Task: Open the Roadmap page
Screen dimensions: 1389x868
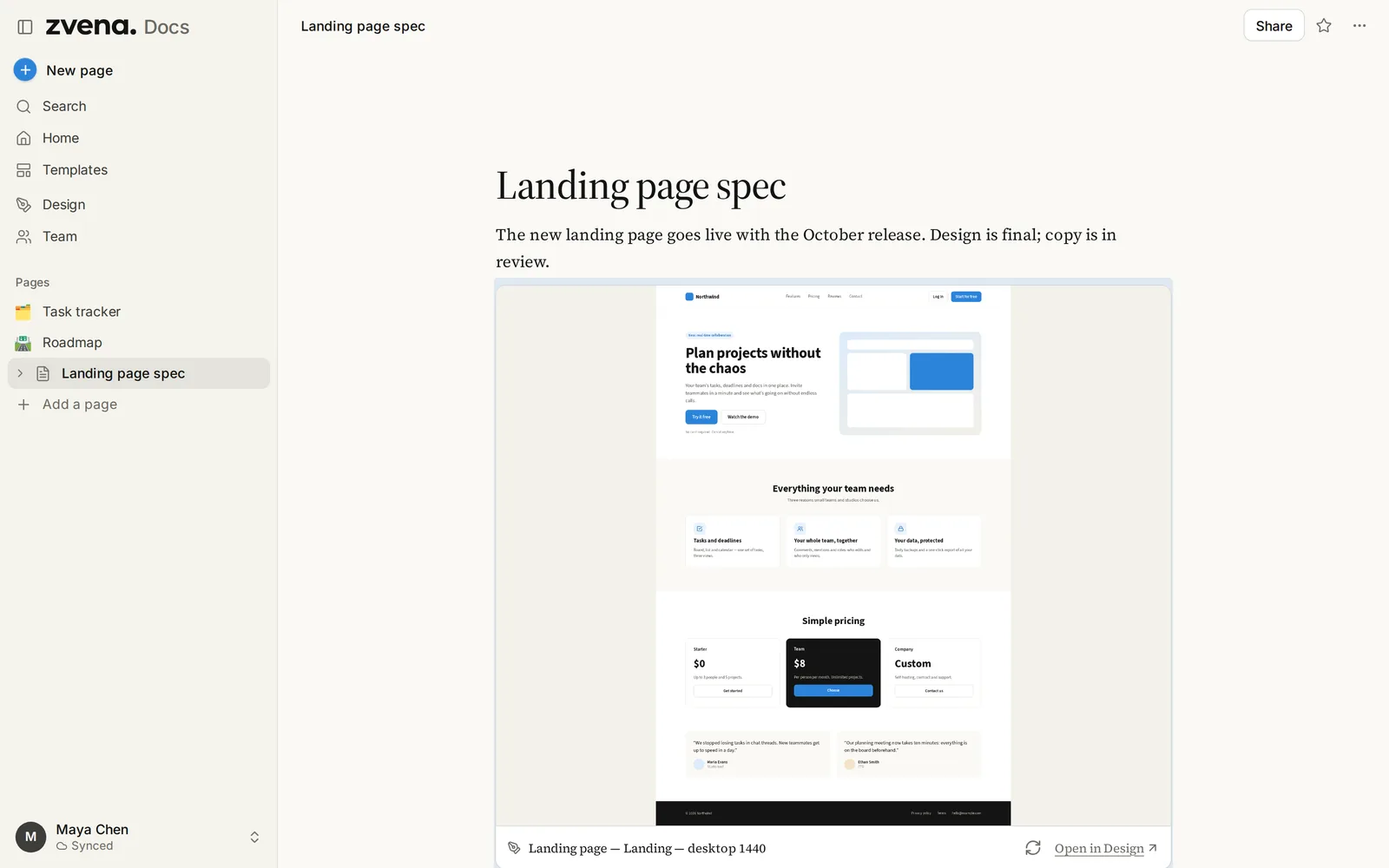Action: 139,343
